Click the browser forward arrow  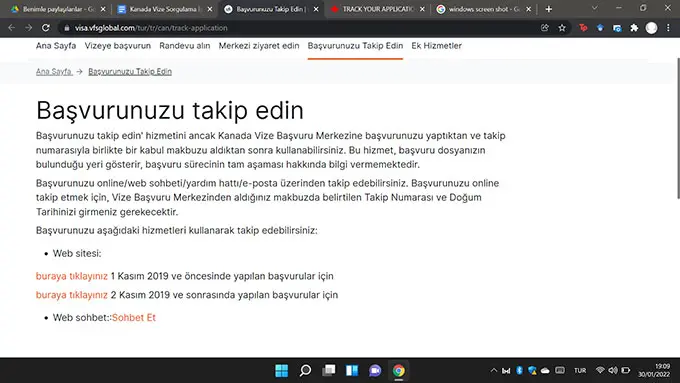coord(29,28)
